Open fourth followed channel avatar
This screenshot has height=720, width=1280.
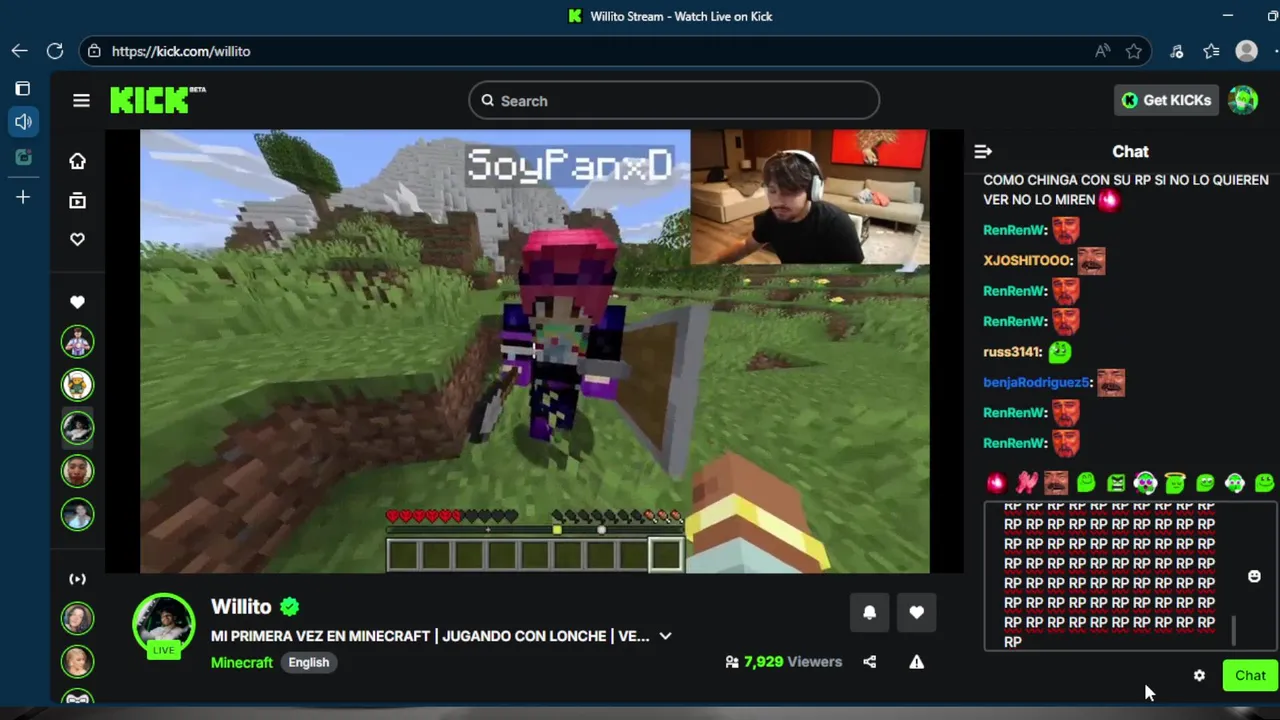(77, 471)
